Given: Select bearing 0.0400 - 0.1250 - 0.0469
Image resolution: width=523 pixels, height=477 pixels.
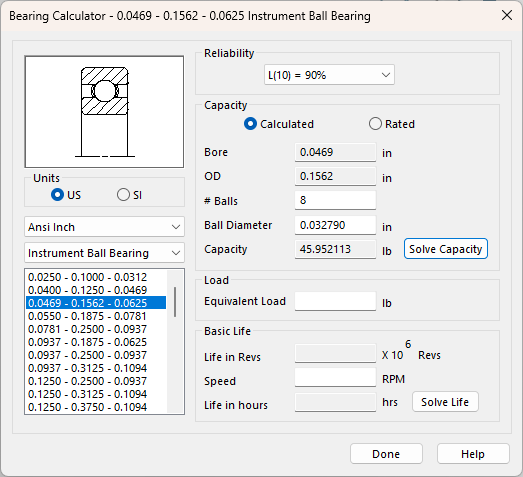Looking at the screenshot, I should click(x=96, y=290).
